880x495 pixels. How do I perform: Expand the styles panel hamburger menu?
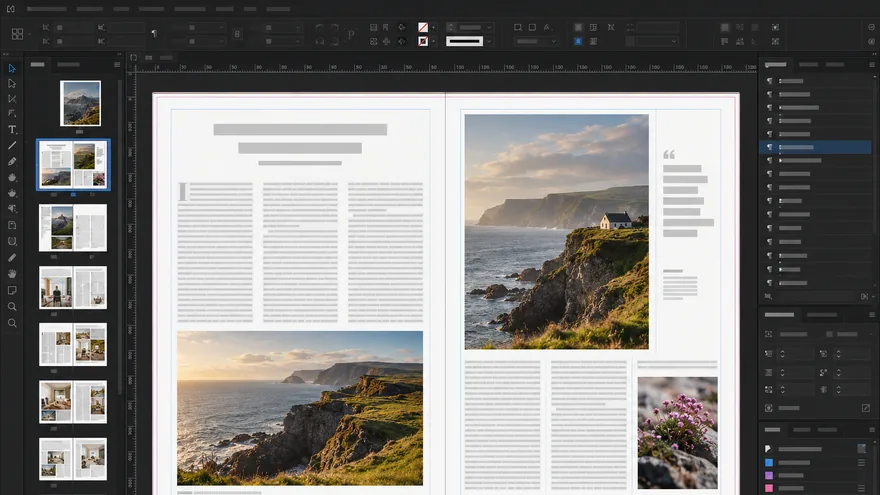click(872, 65)
